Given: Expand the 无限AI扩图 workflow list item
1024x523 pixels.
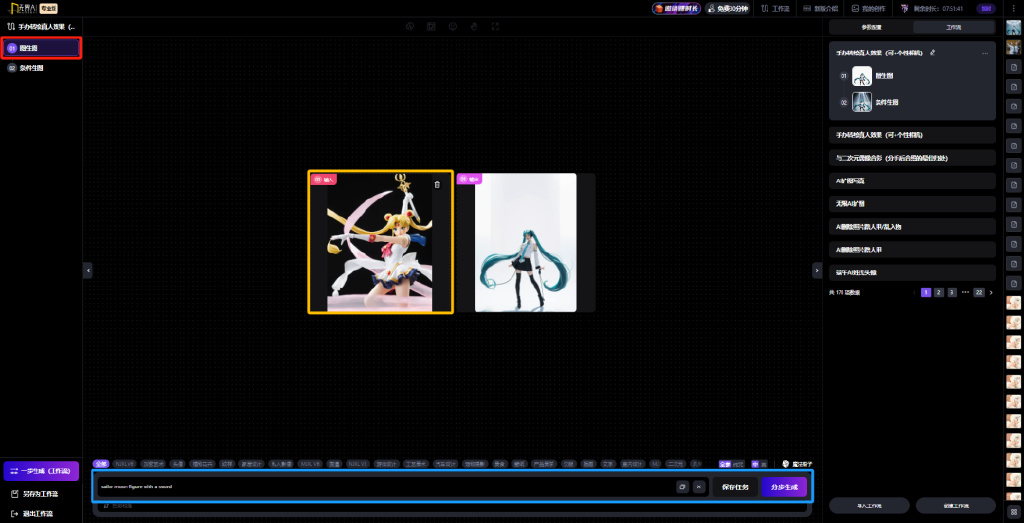Looking at the screenshot, I should [x=912, y=204].
